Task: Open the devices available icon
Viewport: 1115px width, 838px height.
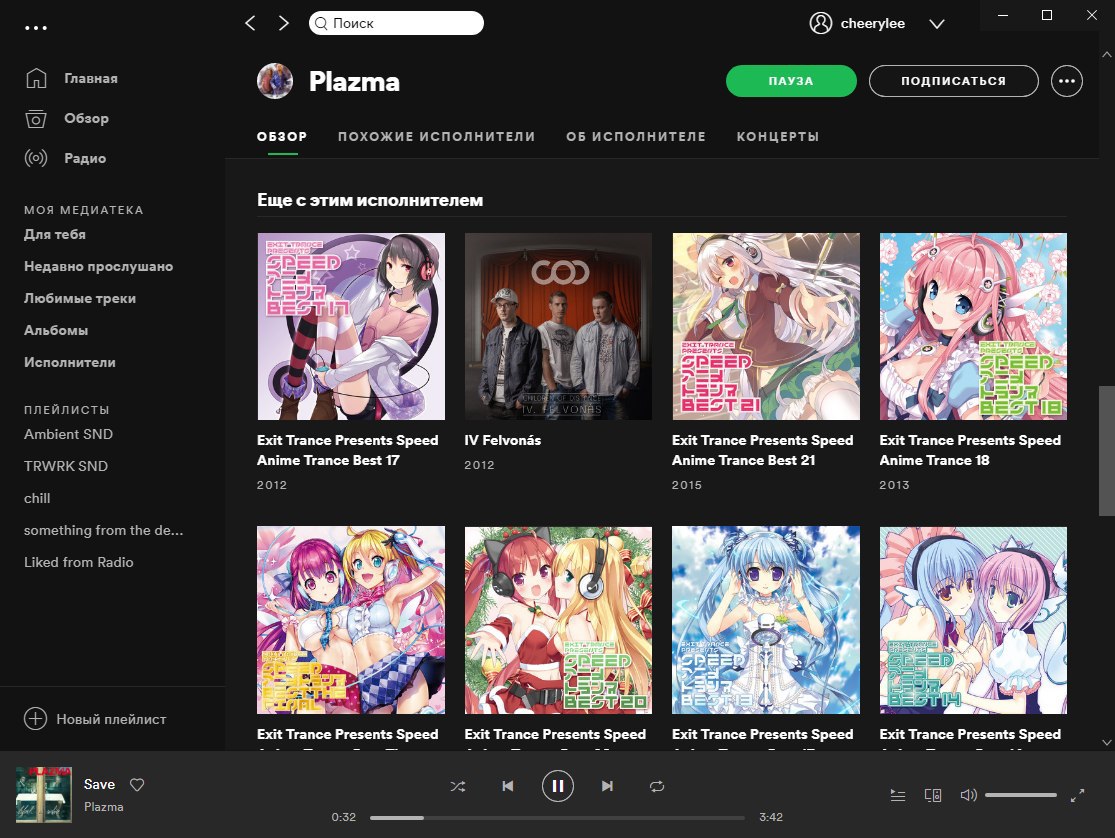Action: [x=933, y=795]
